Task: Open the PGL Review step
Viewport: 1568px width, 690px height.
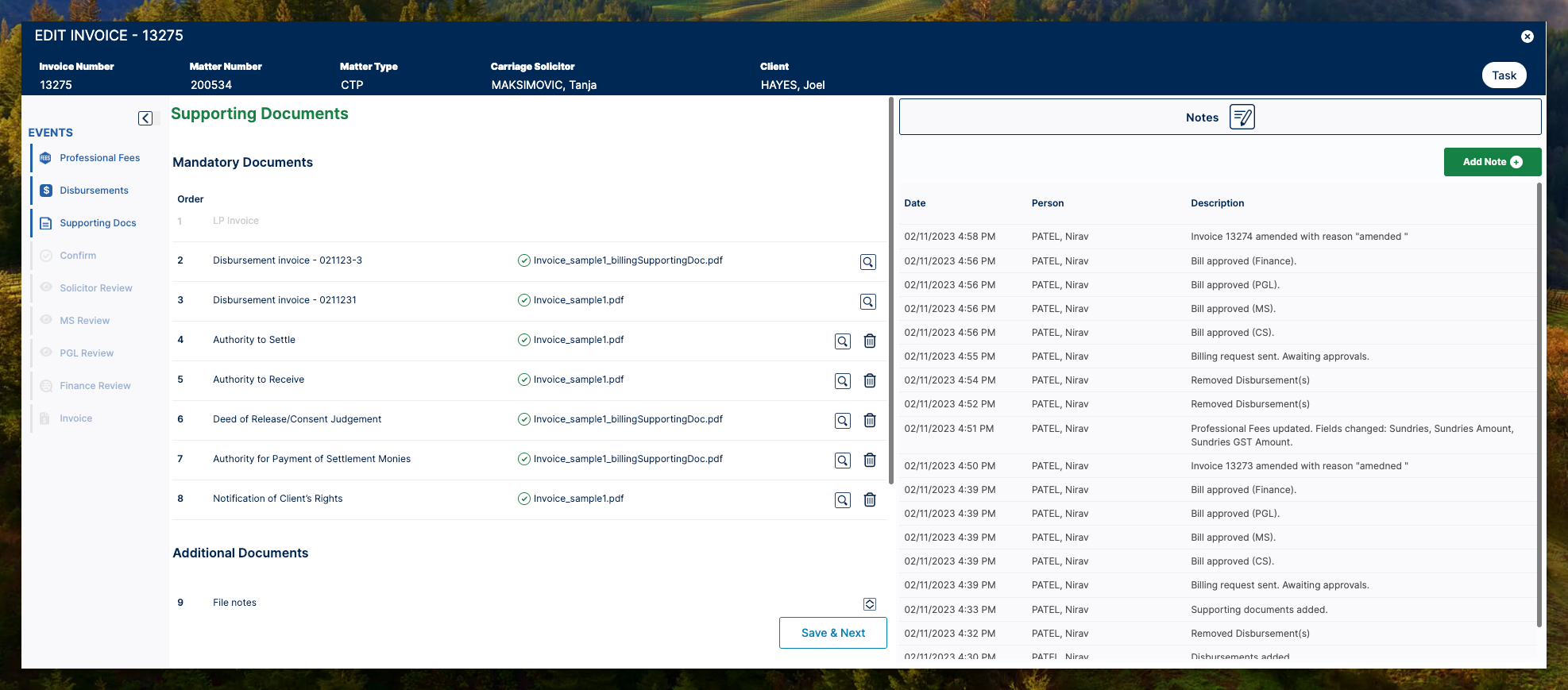Action: pos(87,353)
